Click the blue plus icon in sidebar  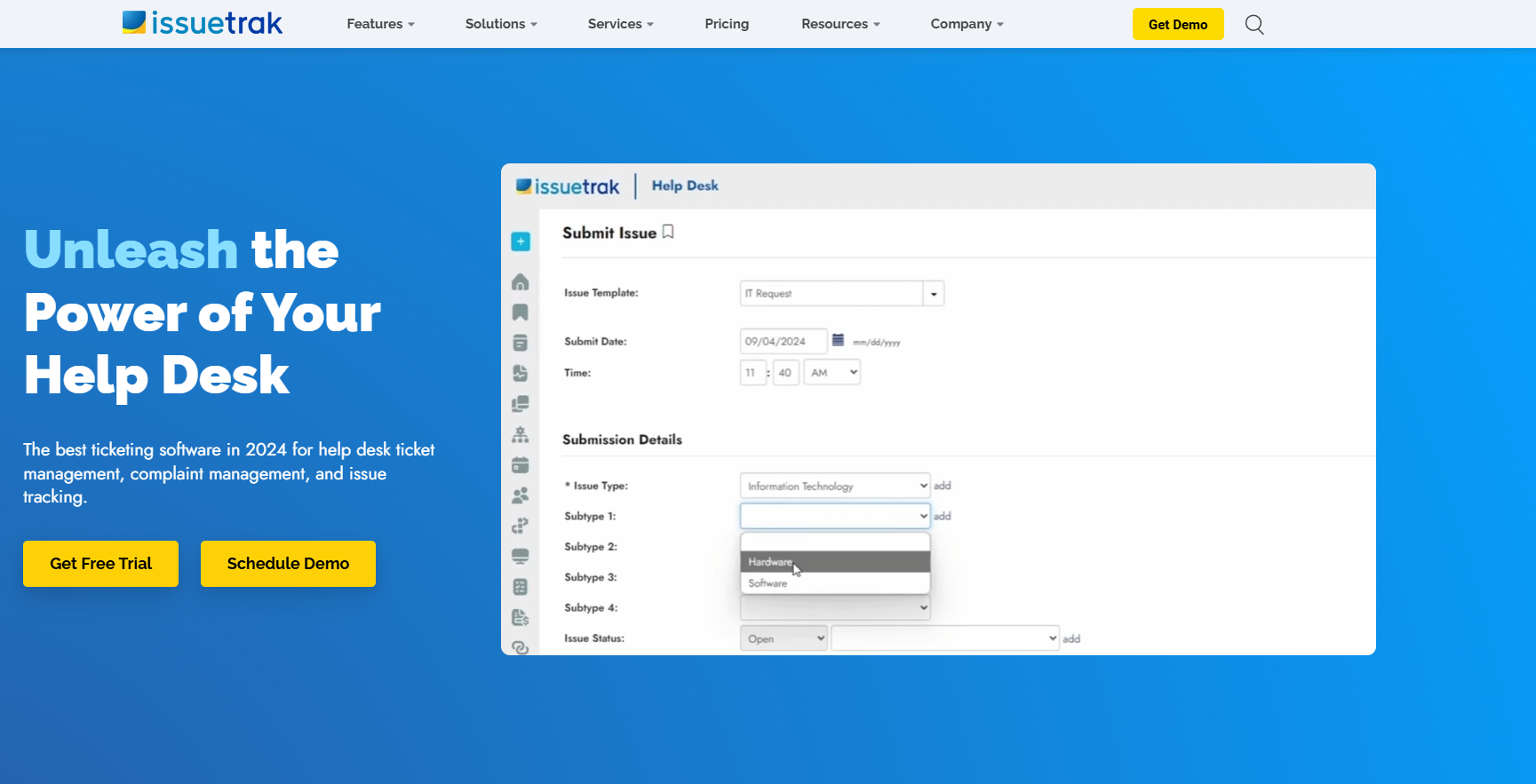[x=521, y=242]
